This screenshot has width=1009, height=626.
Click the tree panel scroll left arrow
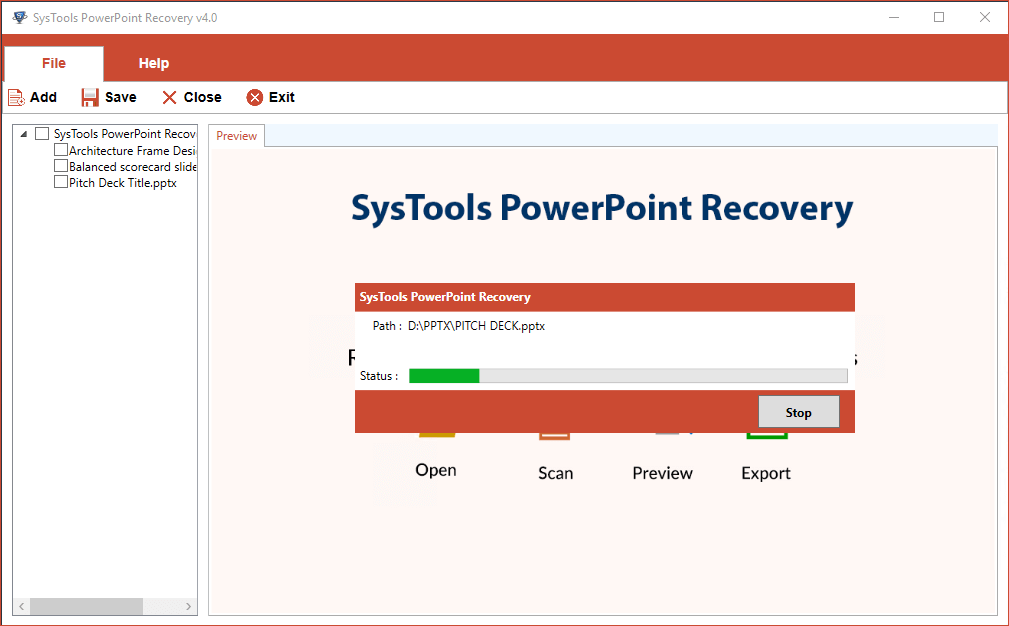(x=21, y=606)
